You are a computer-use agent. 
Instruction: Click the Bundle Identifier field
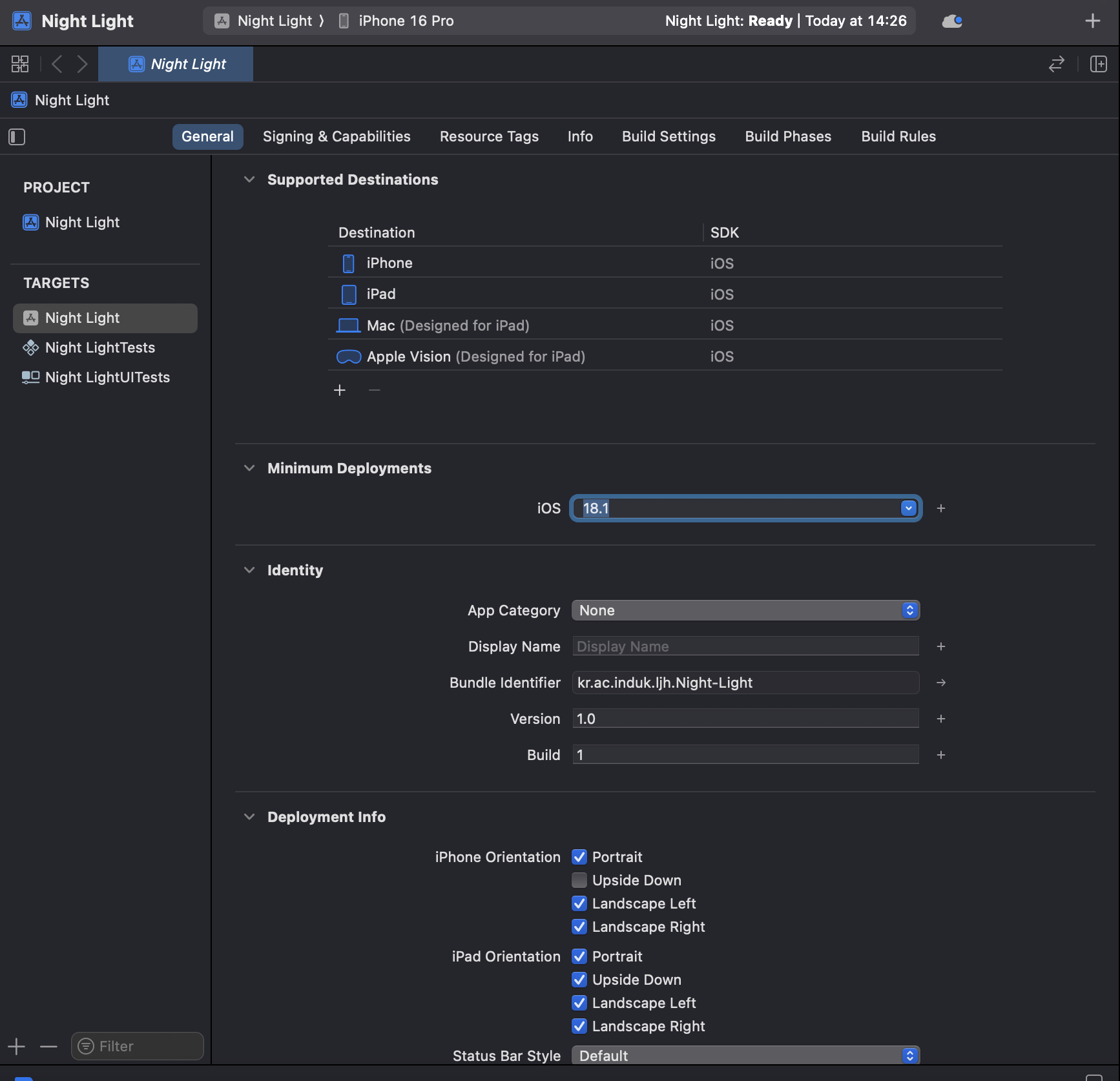pyautogui.click(x=745, y=683)
